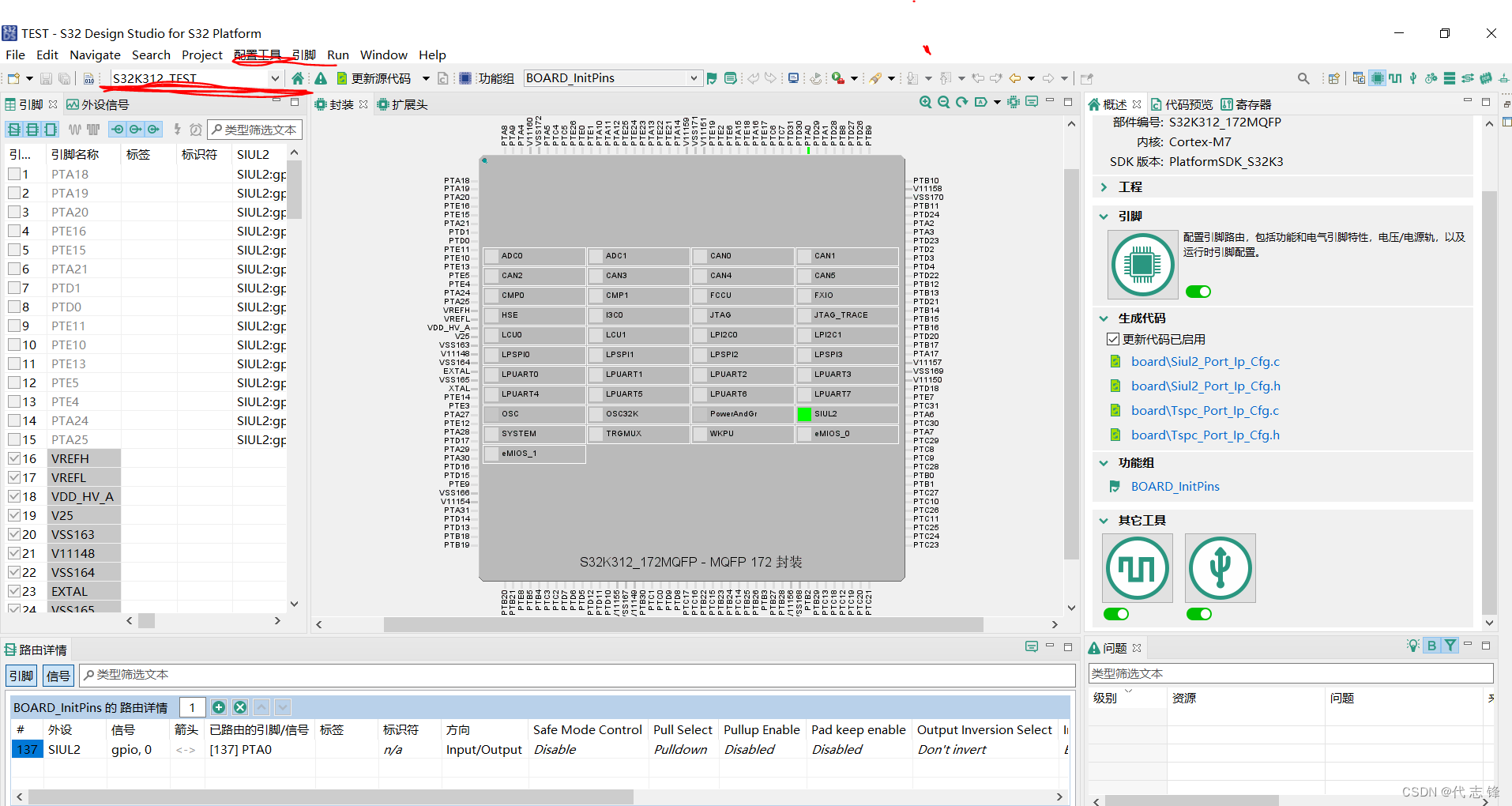Open the 代码预览 tab
The width and height of the screenshot is (1512, 806).
tap(1181, 104)
